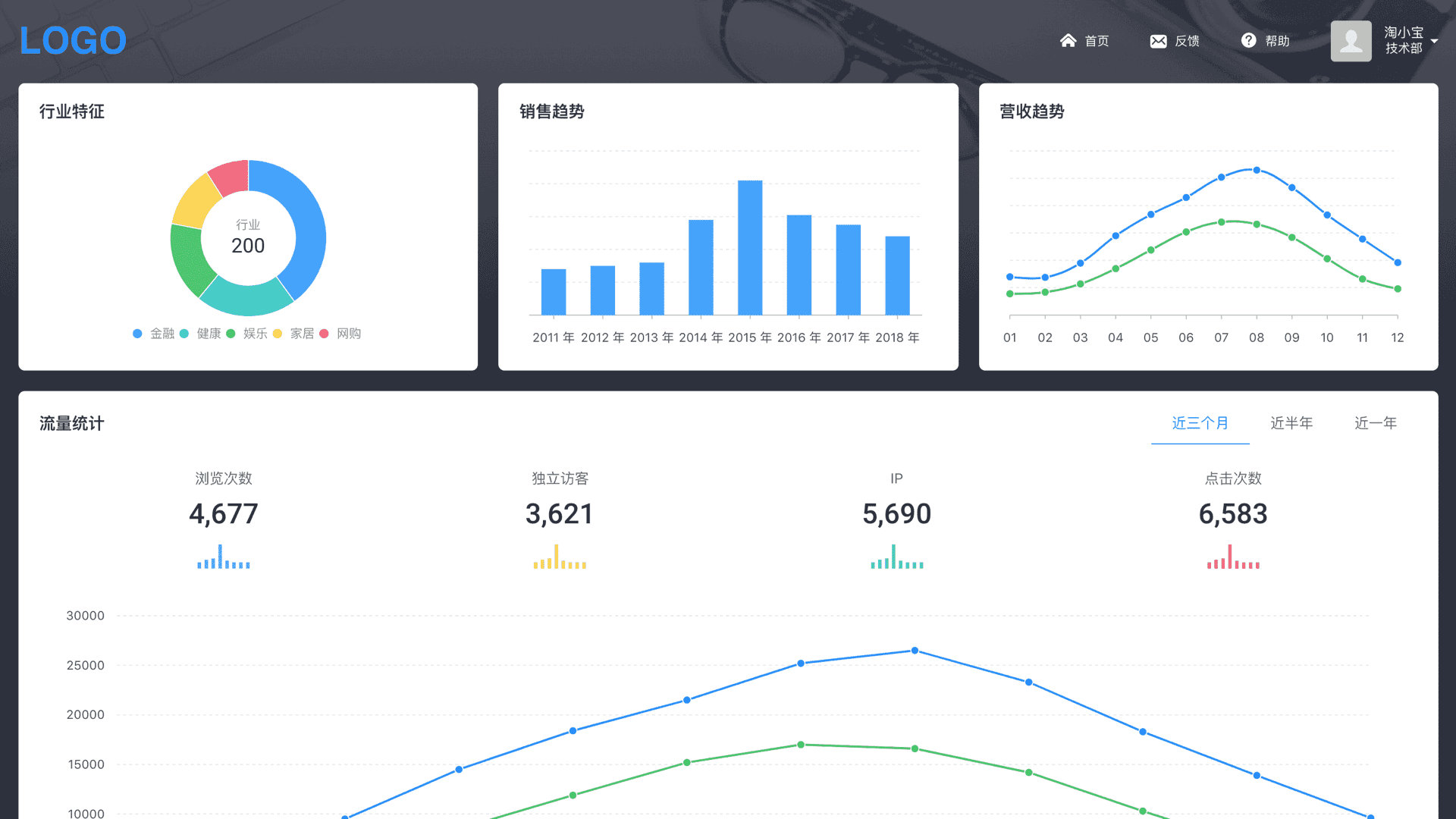Click the 2011 年 bar in sales chart
The image size is (1456, 819).
(x=554, y=292)
